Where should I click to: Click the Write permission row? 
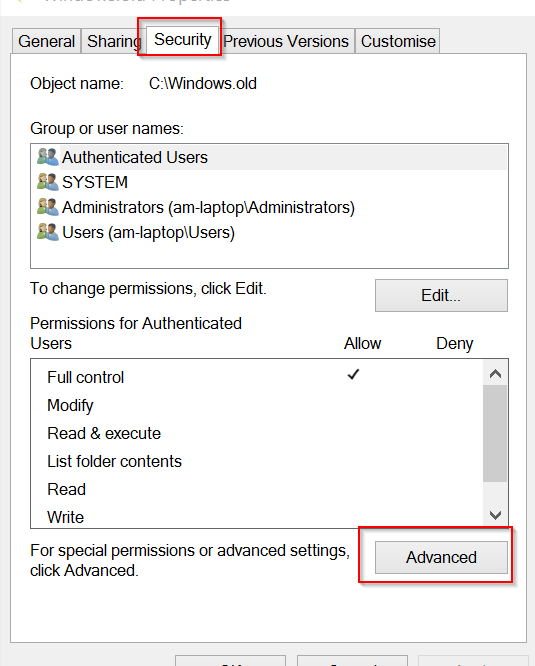coord(257,516)
